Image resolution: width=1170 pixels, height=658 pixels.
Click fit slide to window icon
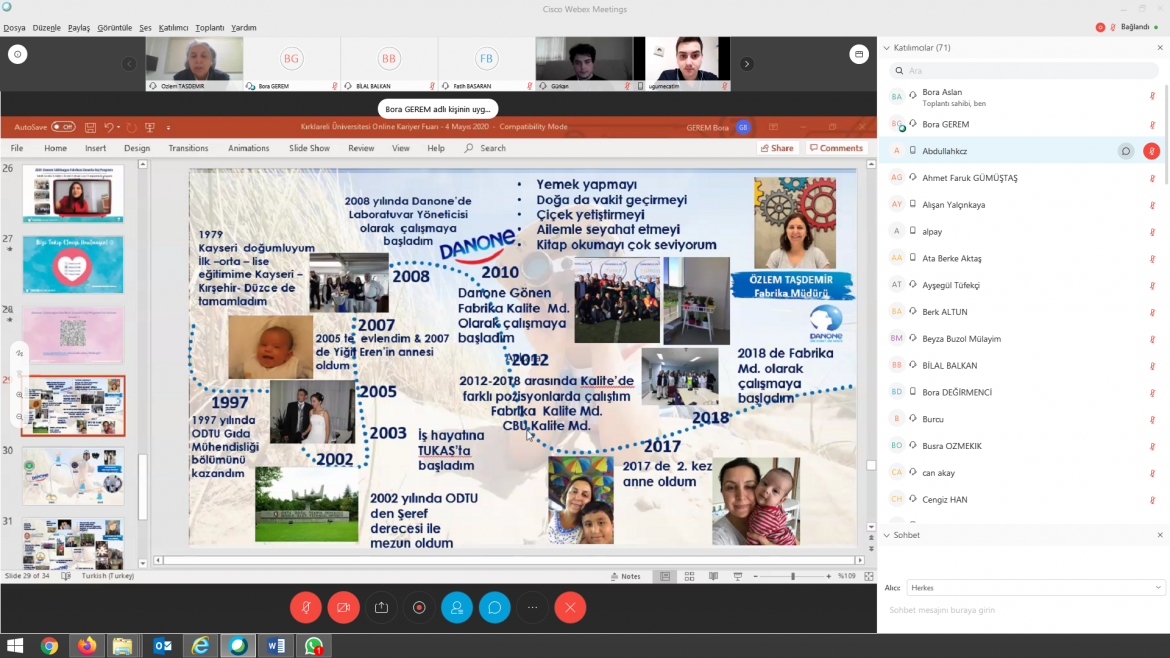869,576
